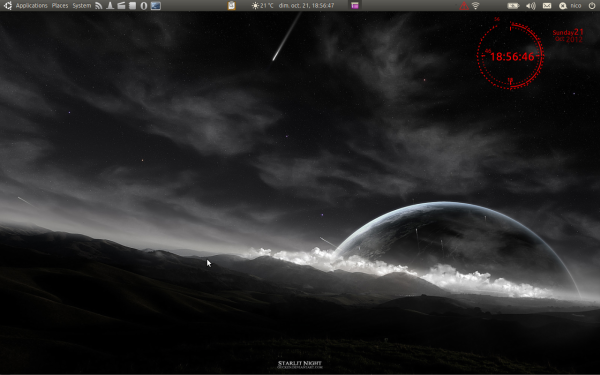Click the red 18:56:46 clock widget
600x375 pixels.
[x=510, y=56]
